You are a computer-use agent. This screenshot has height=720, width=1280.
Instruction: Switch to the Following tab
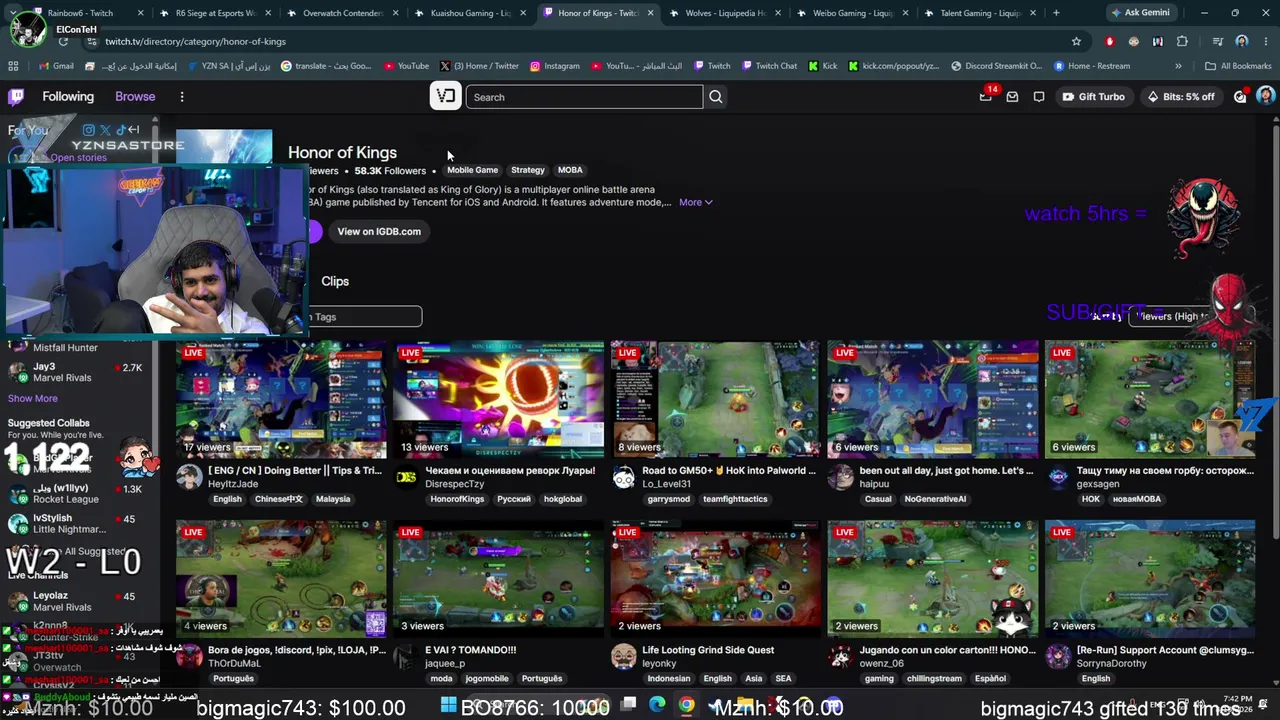(x=68, y=97)
